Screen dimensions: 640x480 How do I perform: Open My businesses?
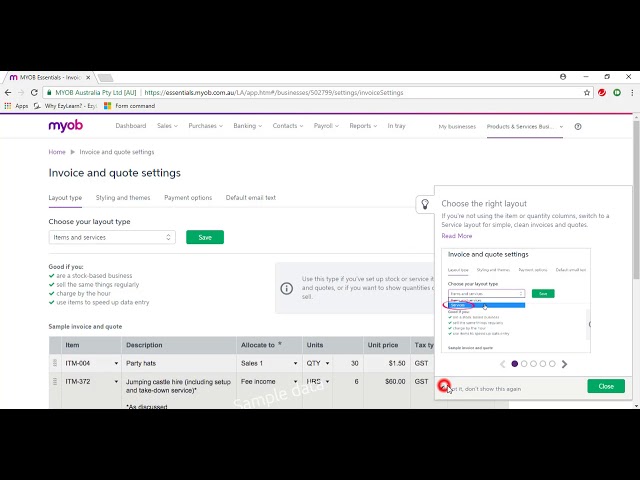point(457,127)
